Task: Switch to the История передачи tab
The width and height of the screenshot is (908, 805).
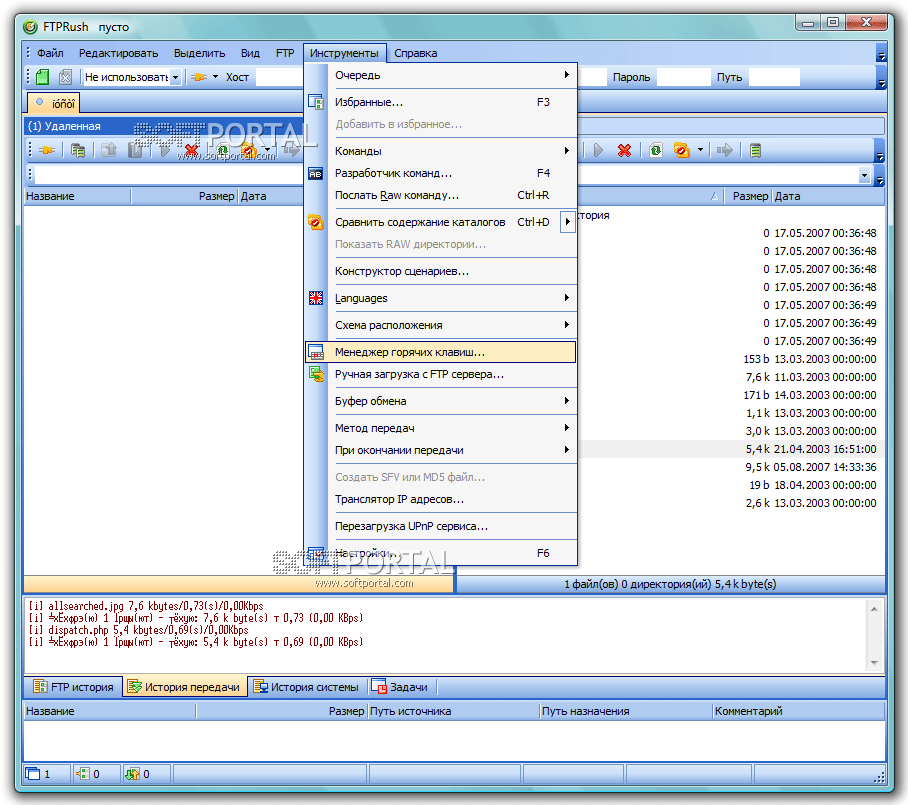Action: 185,687
